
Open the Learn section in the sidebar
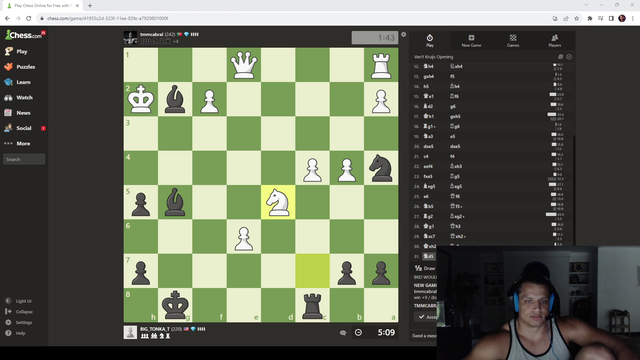18,82
